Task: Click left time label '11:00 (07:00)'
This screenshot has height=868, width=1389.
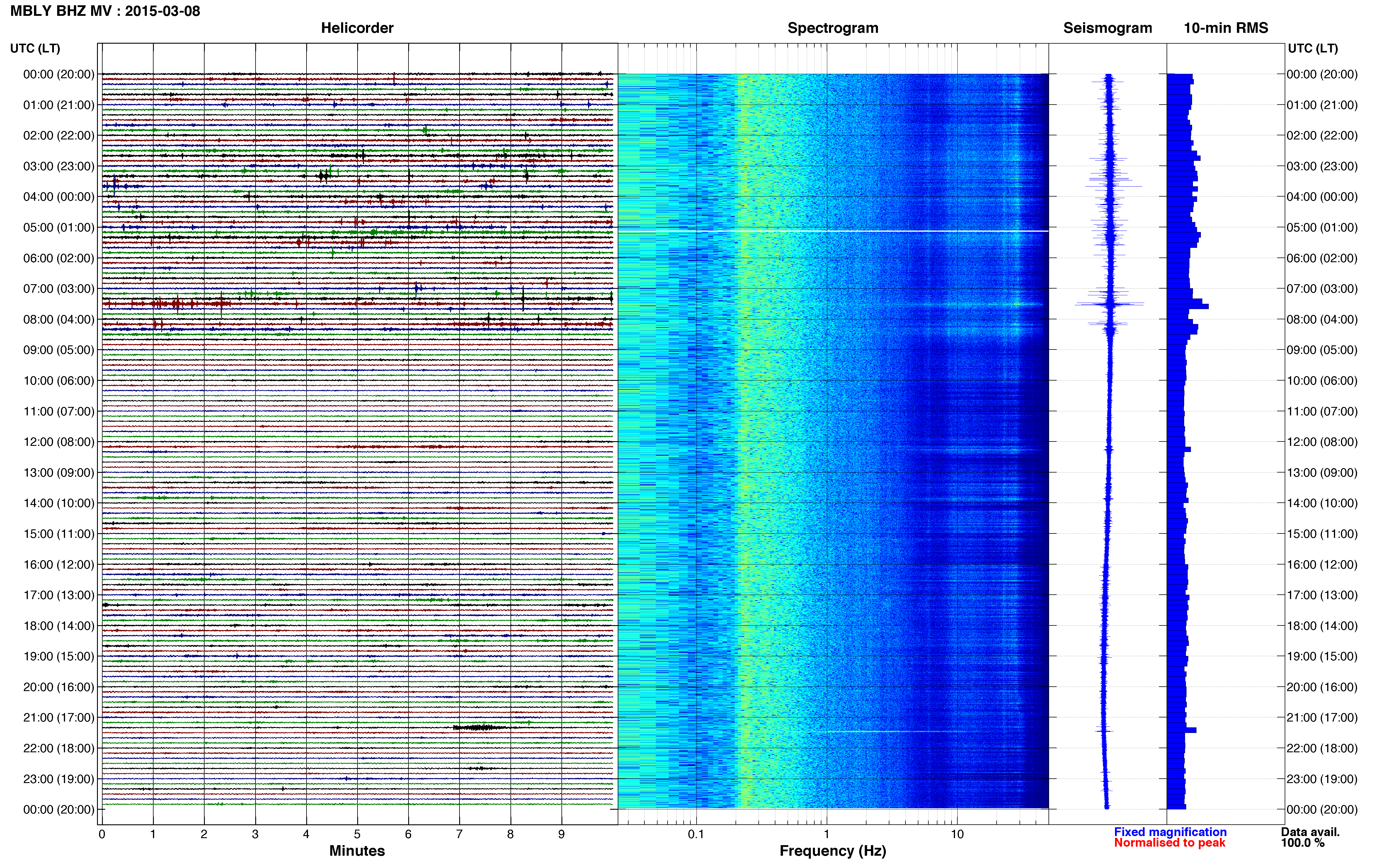Action: pyautogui.click(x=59, y=412)
